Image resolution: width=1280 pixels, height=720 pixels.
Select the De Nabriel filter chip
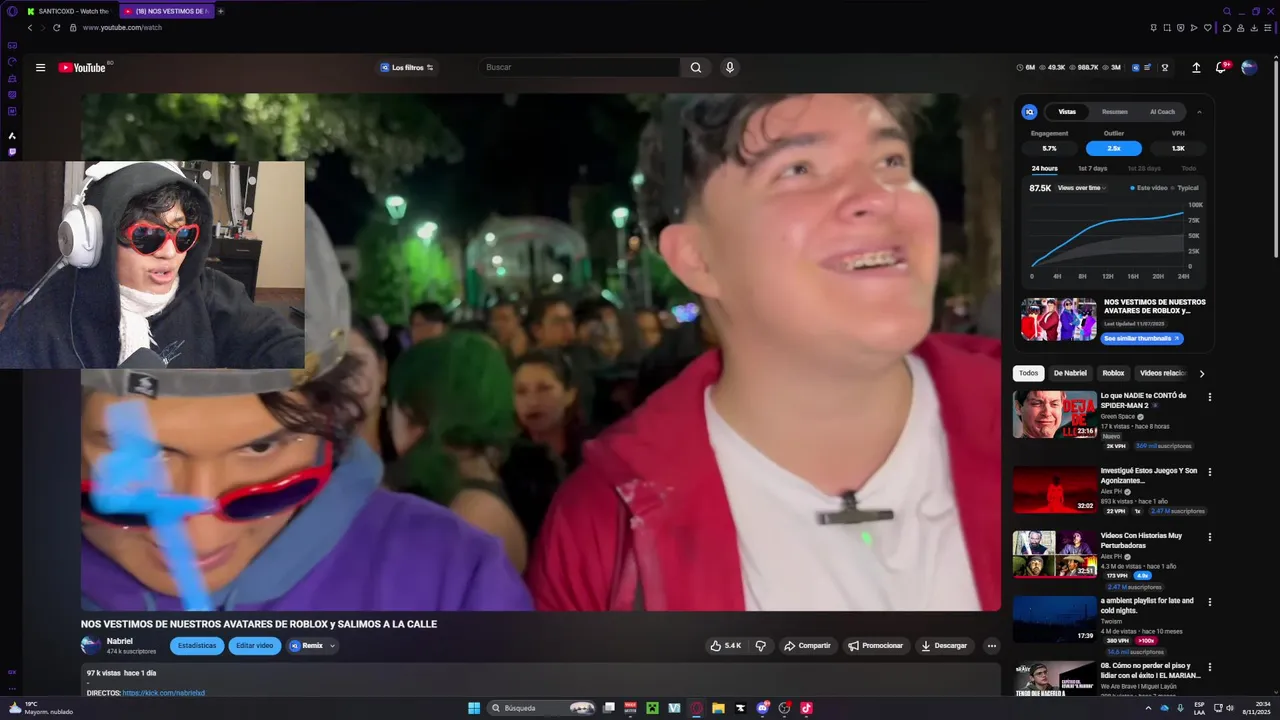click(x=1070, y=373)
